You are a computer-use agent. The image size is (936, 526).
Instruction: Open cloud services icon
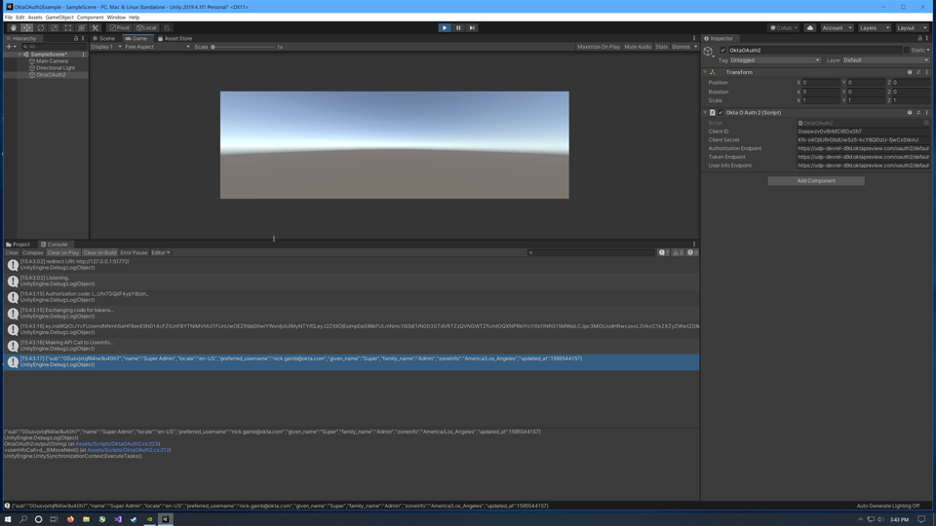click(810, 28)
